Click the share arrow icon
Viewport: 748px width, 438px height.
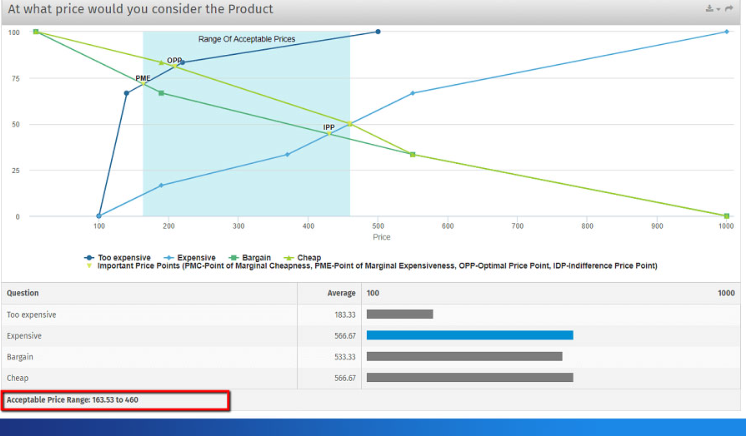click(x=731, y=9)
